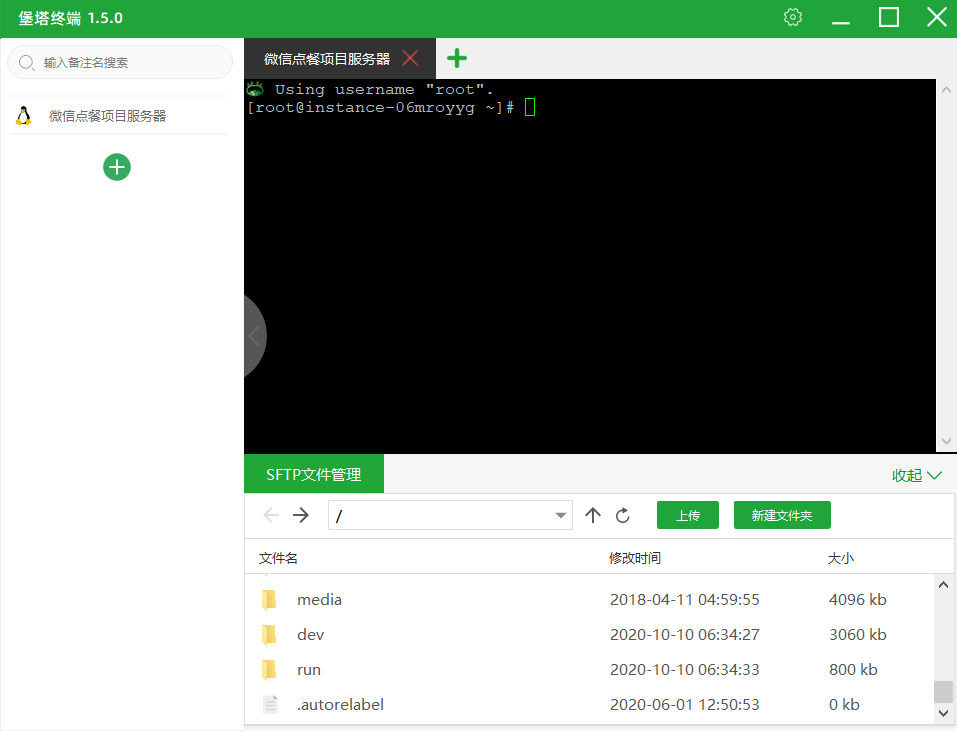The height and width of the screenshot is (731, 957).
Task: Go forward in SFTP navigation
Action: (x=301, y=516)
